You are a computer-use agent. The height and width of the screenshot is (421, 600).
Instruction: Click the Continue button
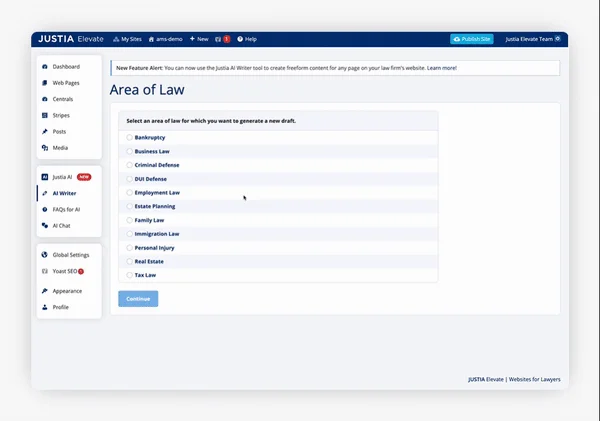[x=138, y=299]
